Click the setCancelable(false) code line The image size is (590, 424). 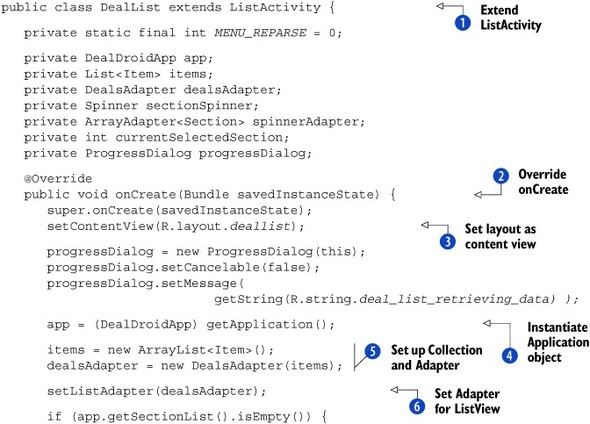(183, 267)
